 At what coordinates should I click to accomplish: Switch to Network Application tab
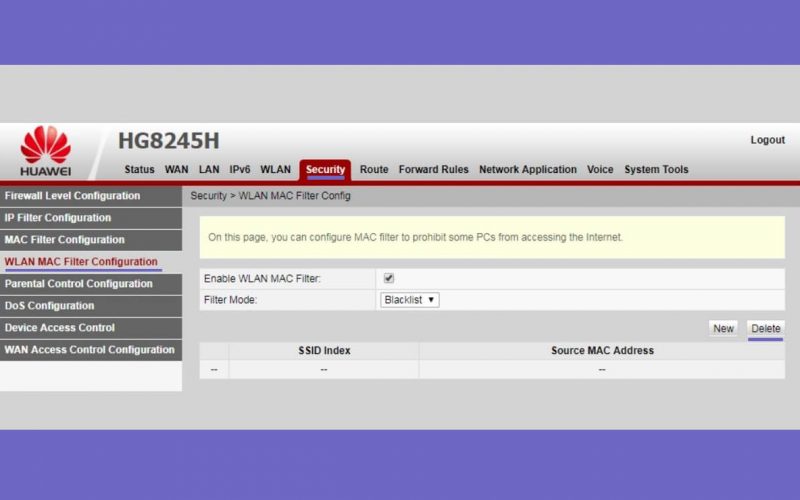click(528, 169)
